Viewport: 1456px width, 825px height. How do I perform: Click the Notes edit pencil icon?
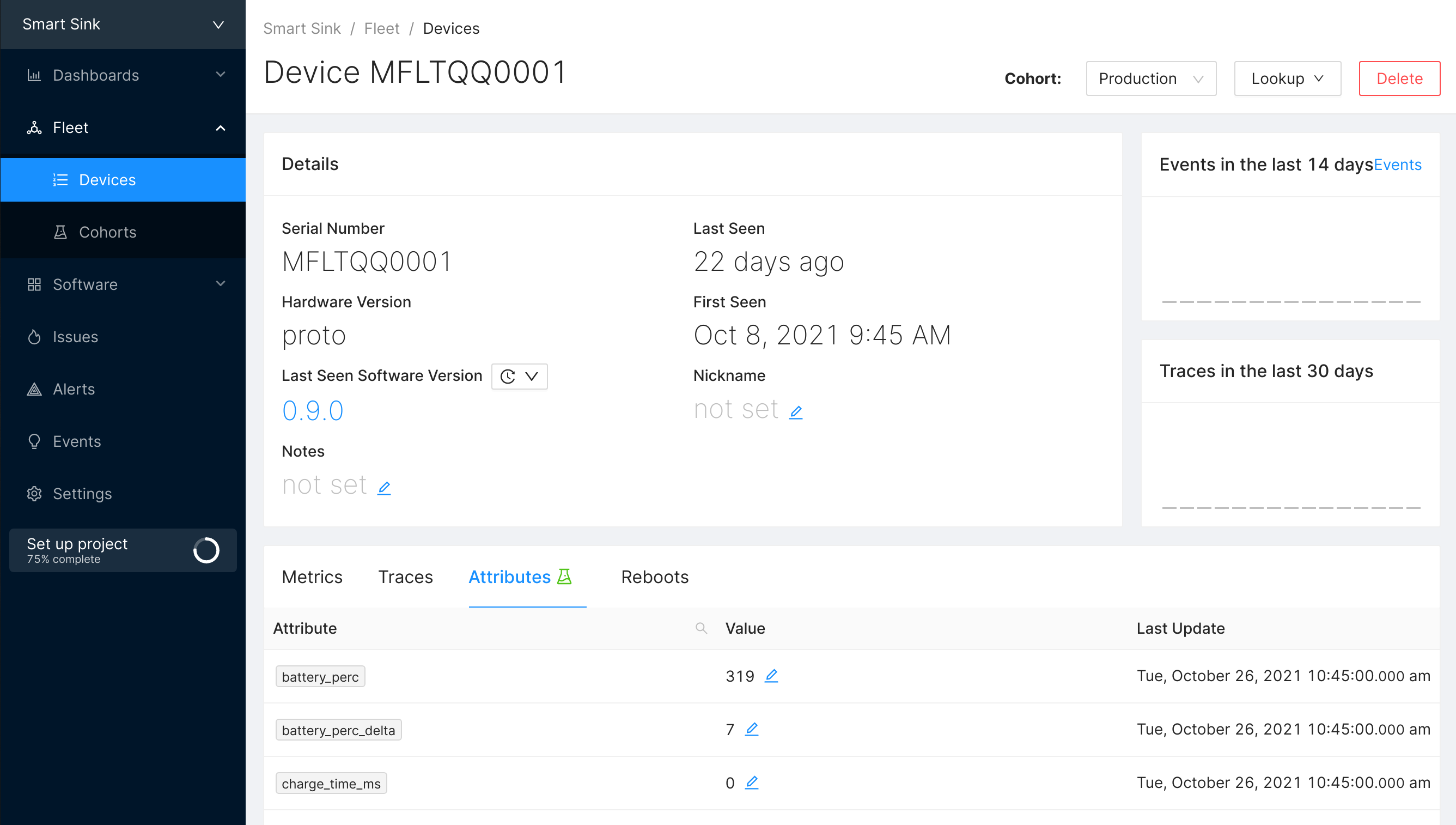click(x=384, y=487)
